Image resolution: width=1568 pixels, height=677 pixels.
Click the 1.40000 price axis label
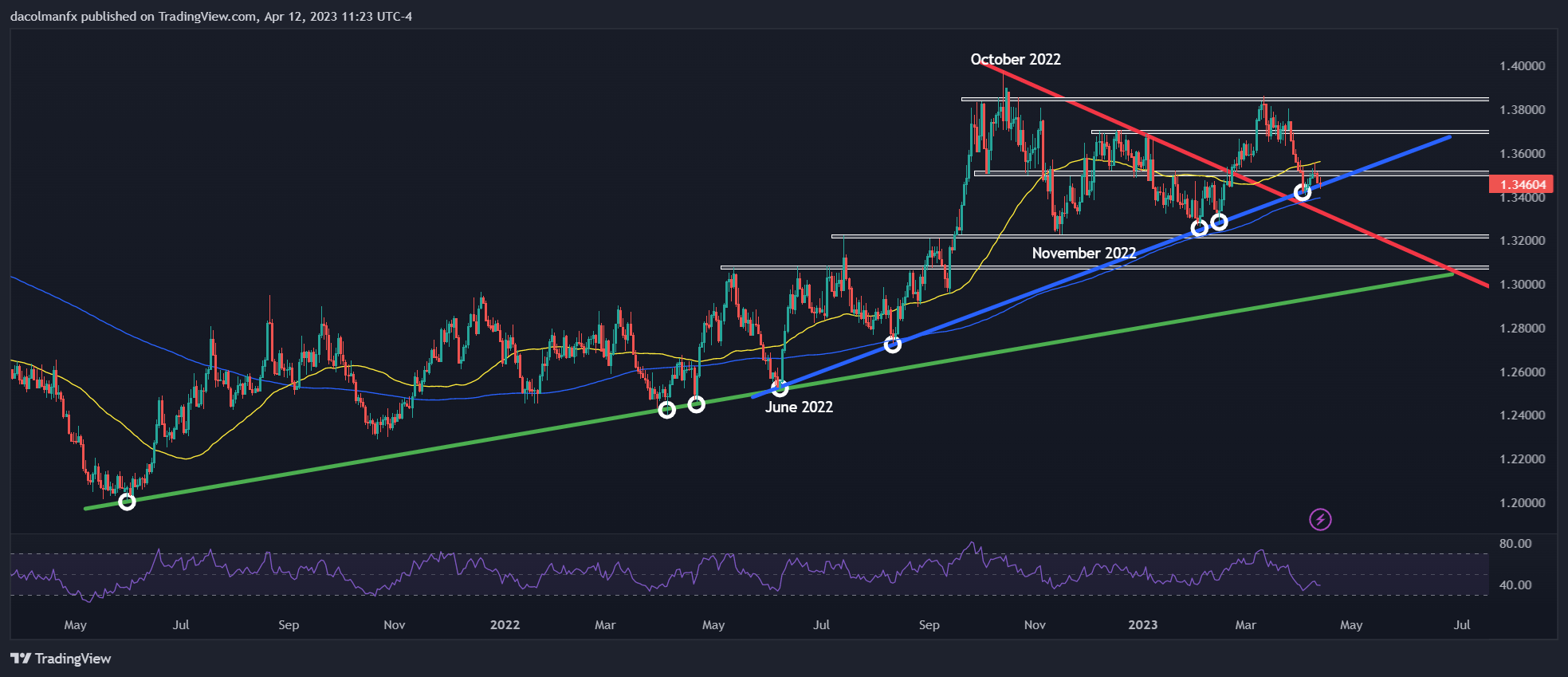(x=1523, y=66)
